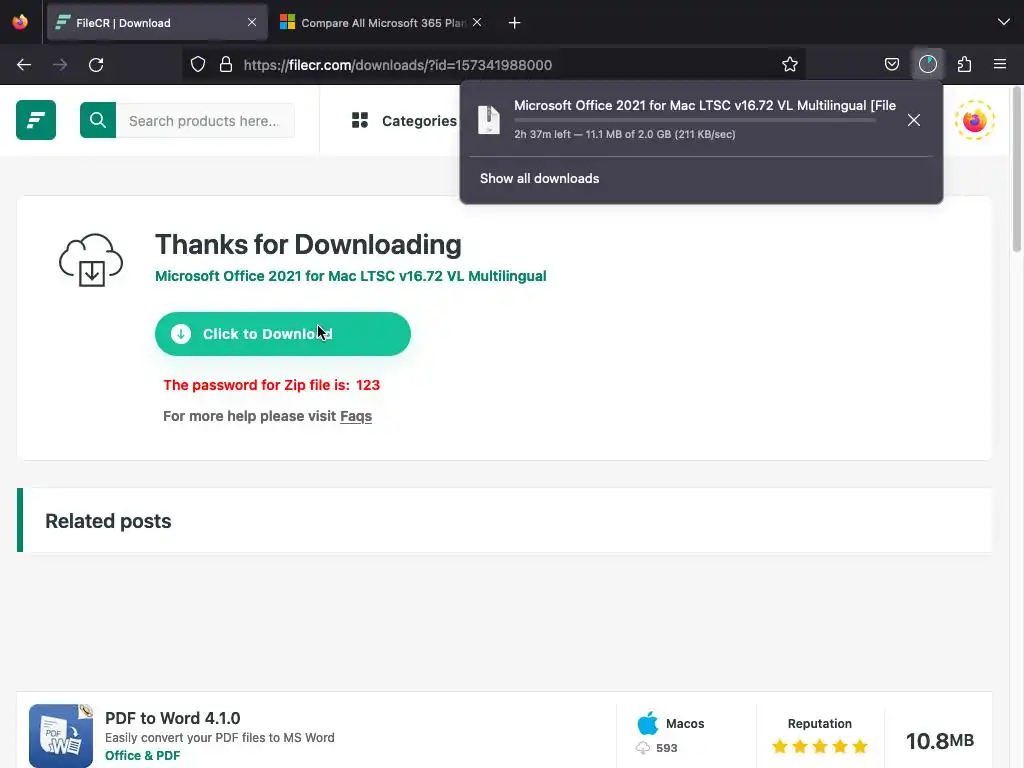Close the FileCR Download tab
This screenshot has height=768, width=1024.
point(252,22)
